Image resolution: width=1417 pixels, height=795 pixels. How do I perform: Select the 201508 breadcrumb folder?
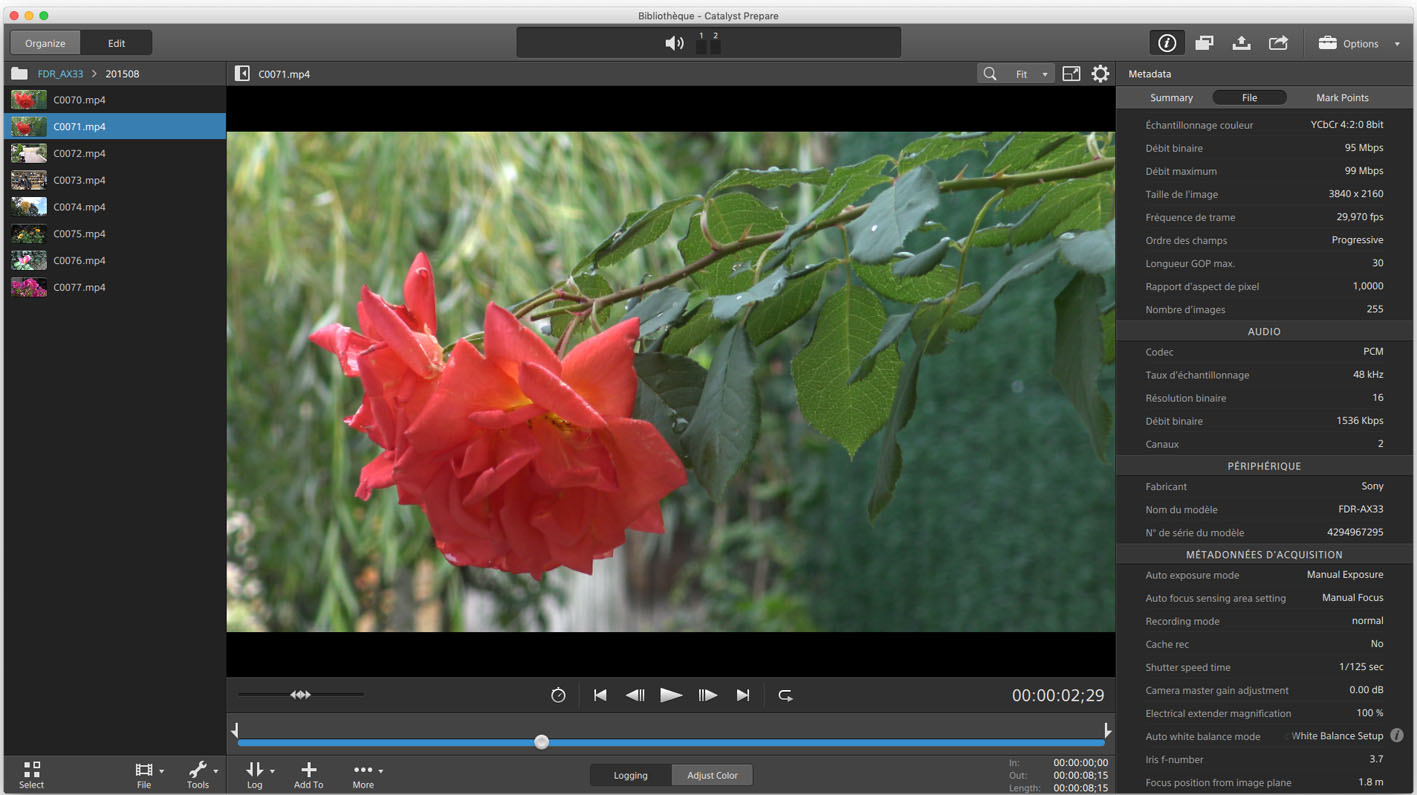pos(122,74)
